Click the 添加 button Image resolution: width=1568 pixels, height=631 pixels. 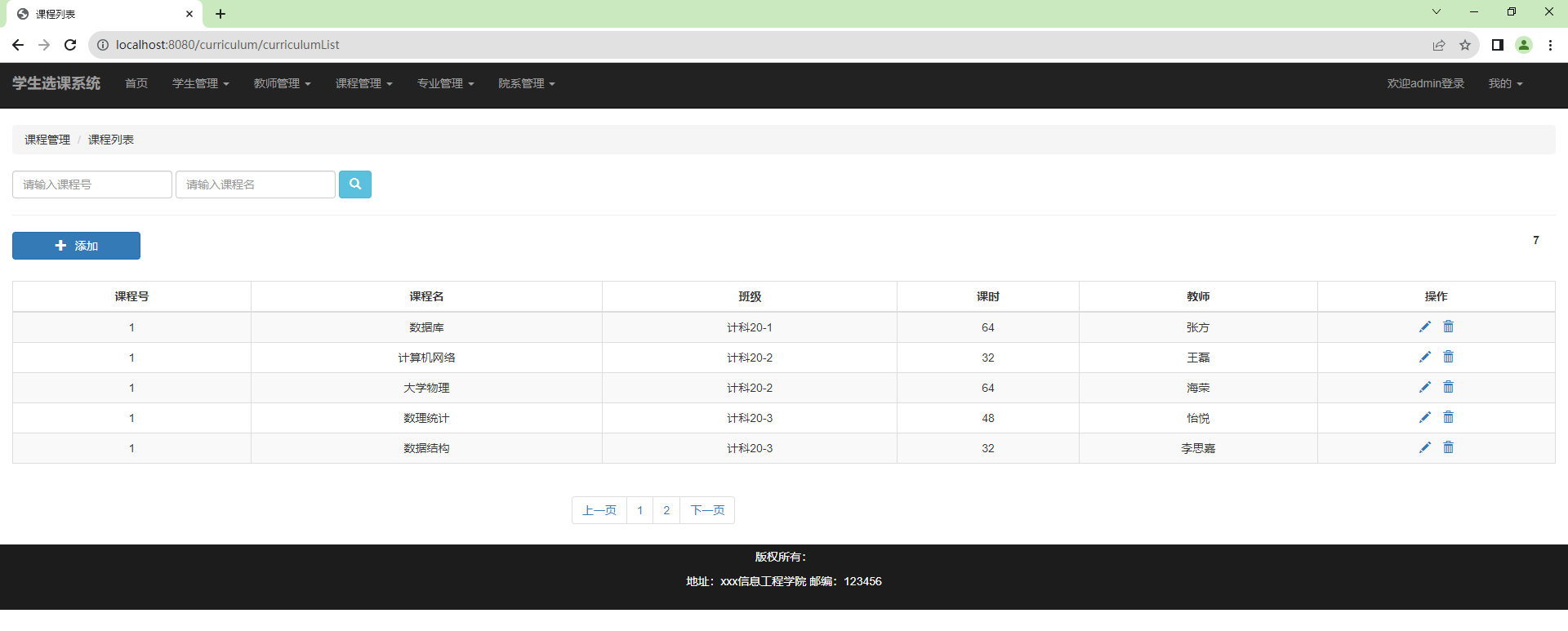[x=76, y=246]
